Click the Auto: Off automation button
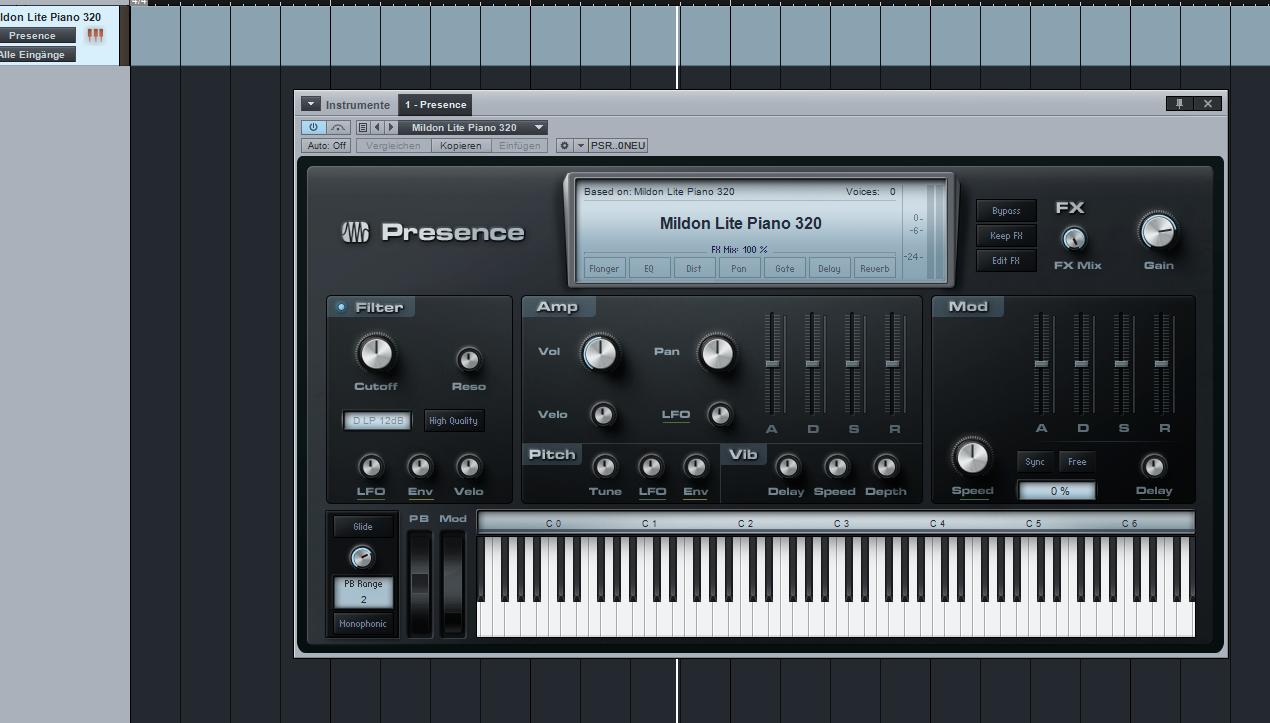Image resolution: width=1270 pixels, height=723 pixels. click(326, 145)
